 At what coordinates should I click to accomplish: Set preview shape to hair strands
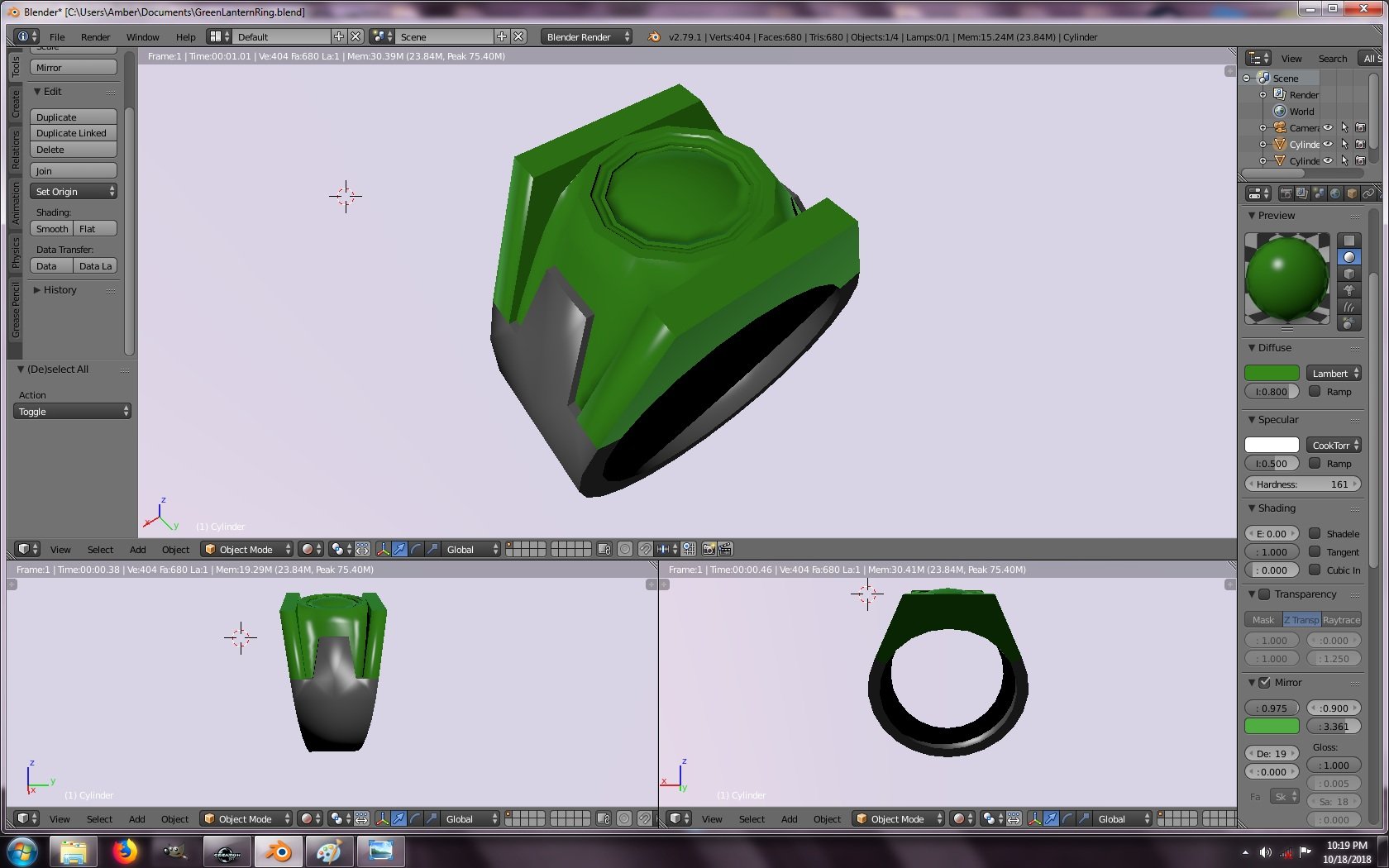pos(1349,307)
